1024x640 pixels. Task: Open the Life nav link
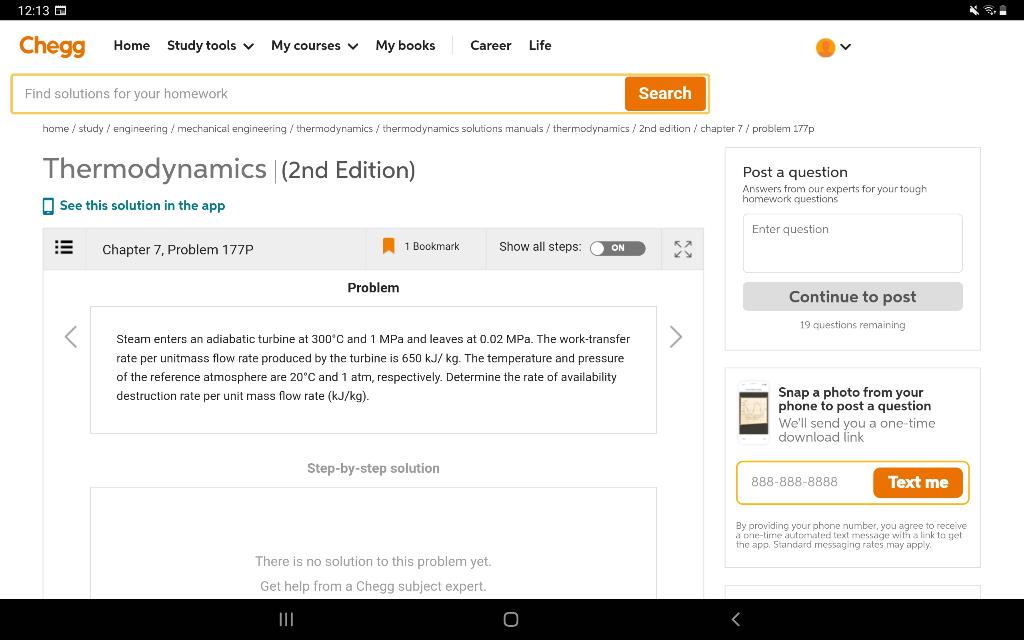click(x=540, y=46)
